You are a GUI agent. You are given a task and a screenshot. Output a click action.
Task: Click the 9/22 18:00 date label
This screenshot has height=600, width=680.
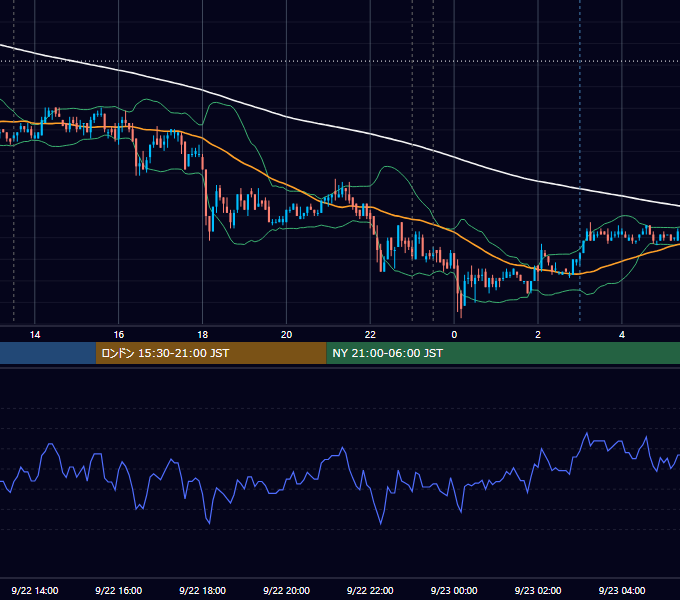click(x=203, y=590)
